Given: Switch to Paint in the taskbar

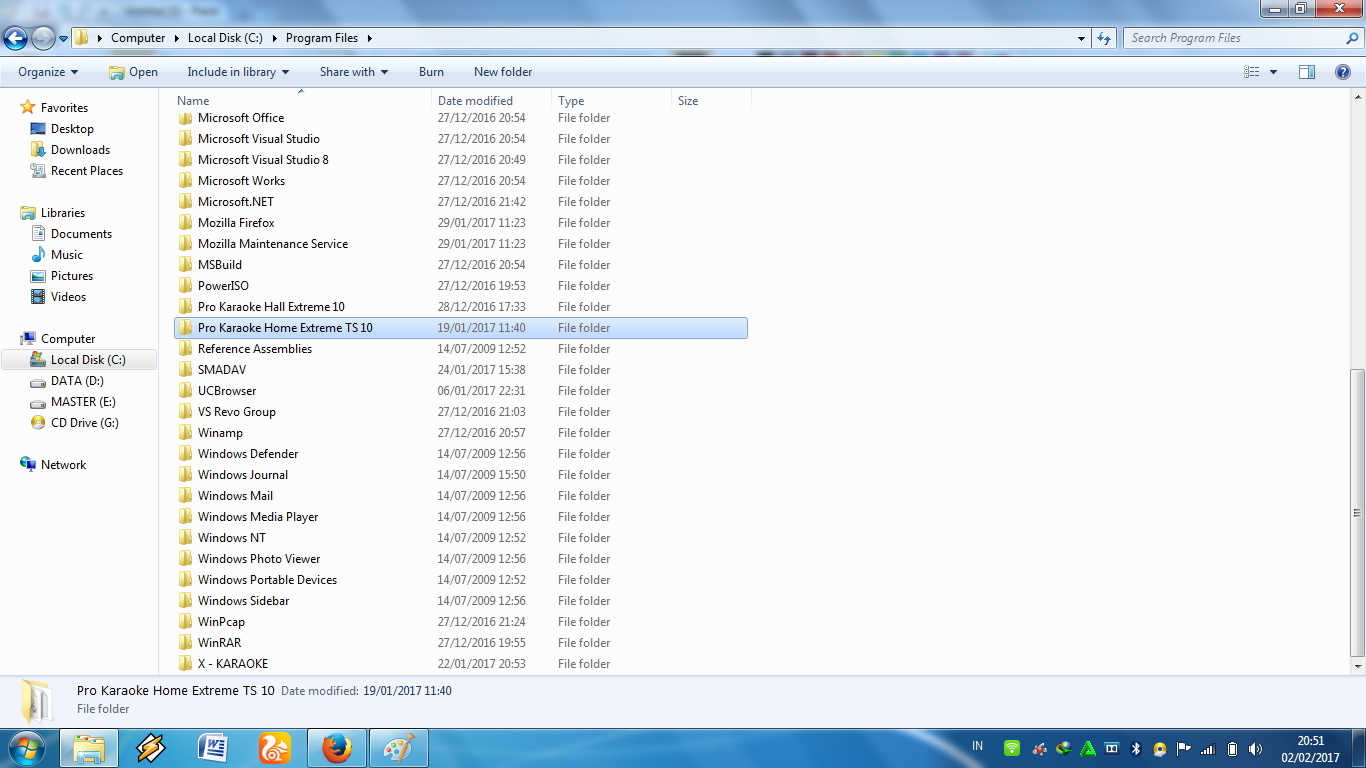Looking at the screenshot, I should (399, 748).
